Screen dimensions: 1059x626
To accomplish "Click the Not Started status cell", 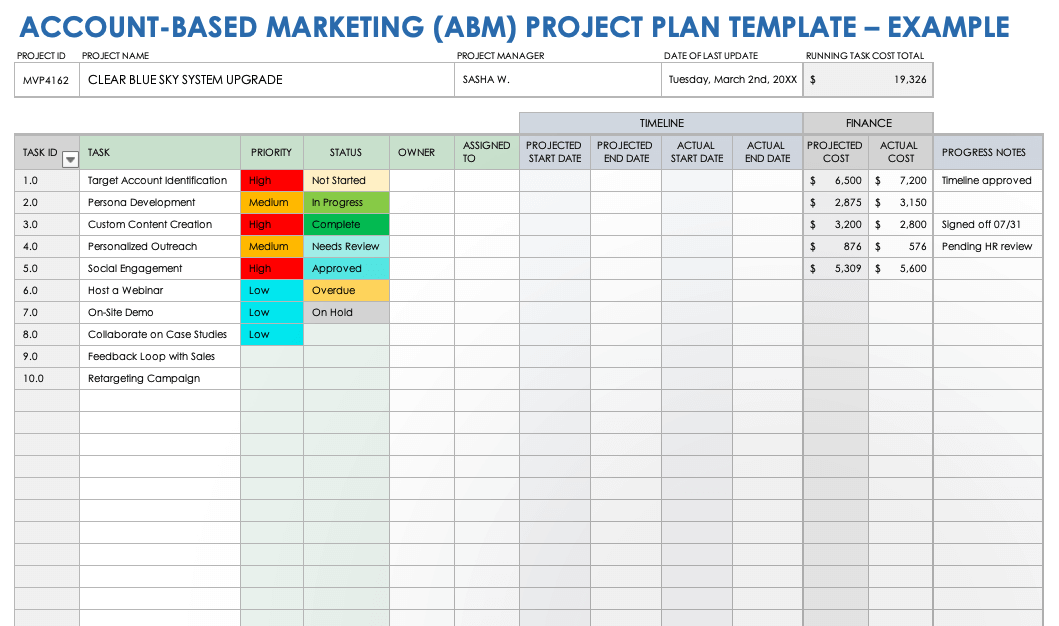I will click(x=346, y=181).
